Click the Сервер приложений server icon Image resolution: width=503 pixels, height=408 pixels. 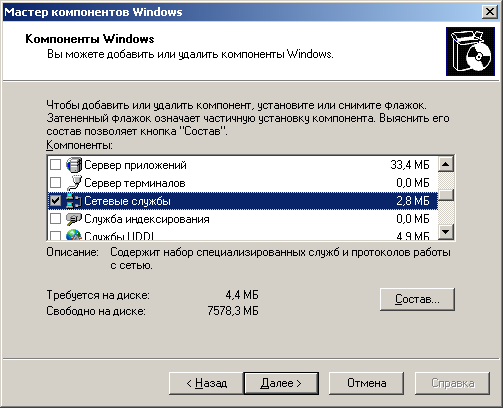click(74, 165)
